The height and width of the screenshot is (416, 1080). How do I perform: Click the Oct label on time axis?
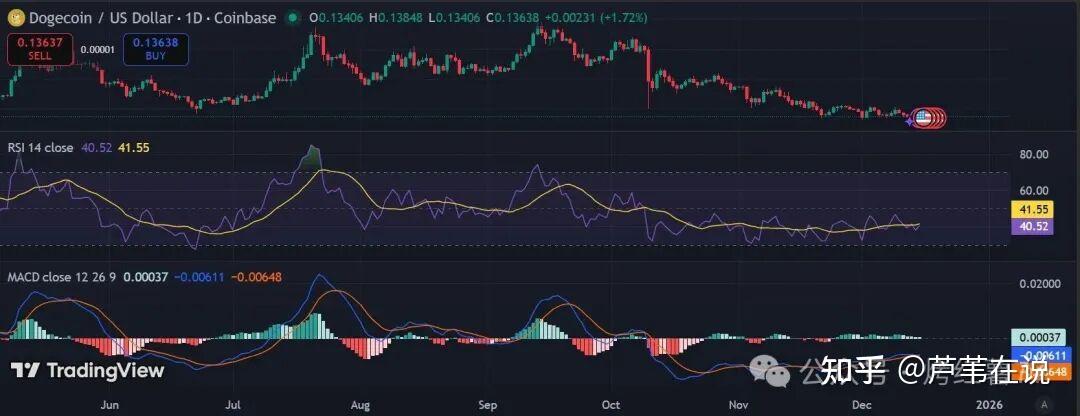tap(612, 405)
